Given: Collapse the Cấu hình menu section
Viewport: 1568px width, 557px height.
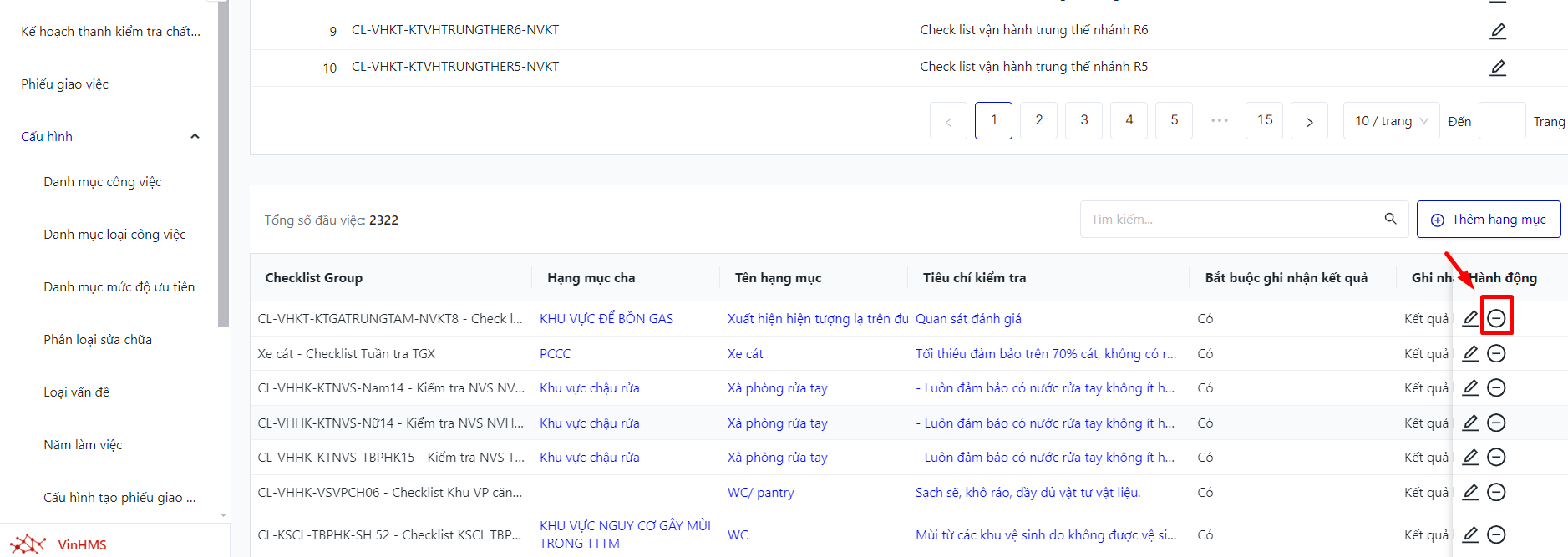Looking at the screenshot, I should coord(195,136).
